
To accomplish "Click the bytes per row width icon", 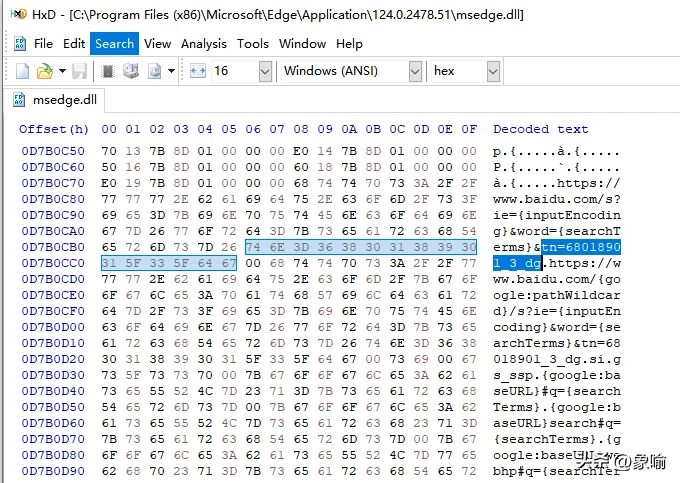I will tap(198, 71).
